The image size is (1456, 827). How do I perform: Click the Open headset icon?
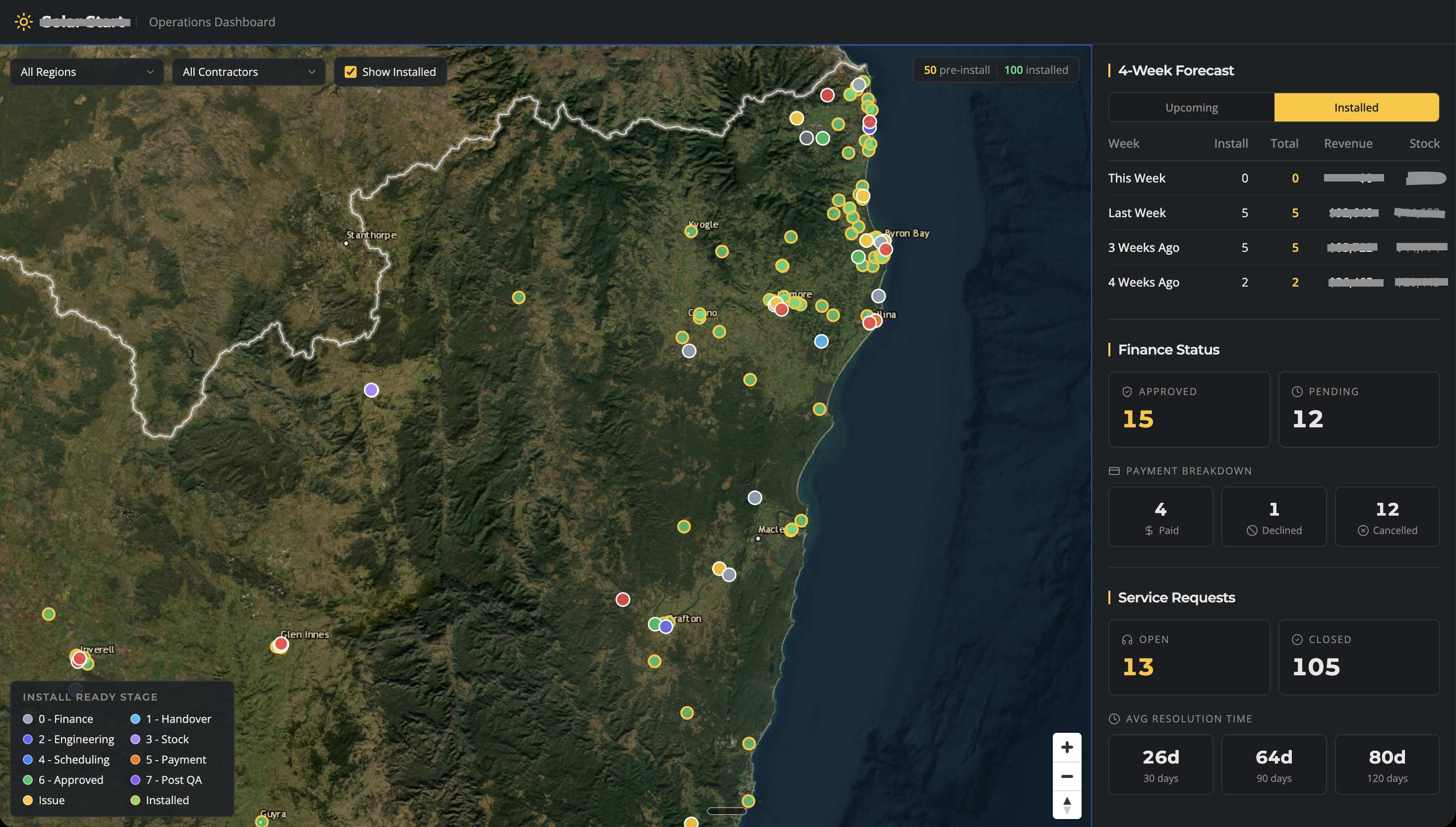pos(1127,640)
